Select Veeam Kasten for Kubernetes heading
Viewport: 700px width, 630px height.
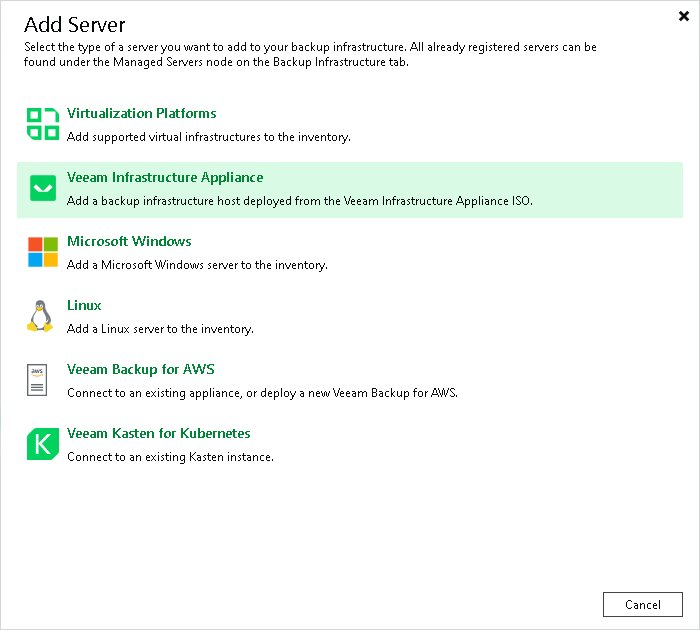pyautogui.click(x=158, y=433)
